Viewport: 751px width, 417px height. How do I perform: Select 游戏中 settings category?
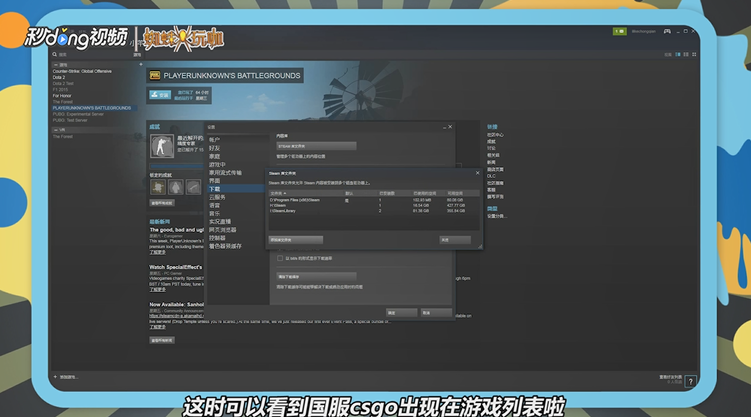(x=217, y=165)
